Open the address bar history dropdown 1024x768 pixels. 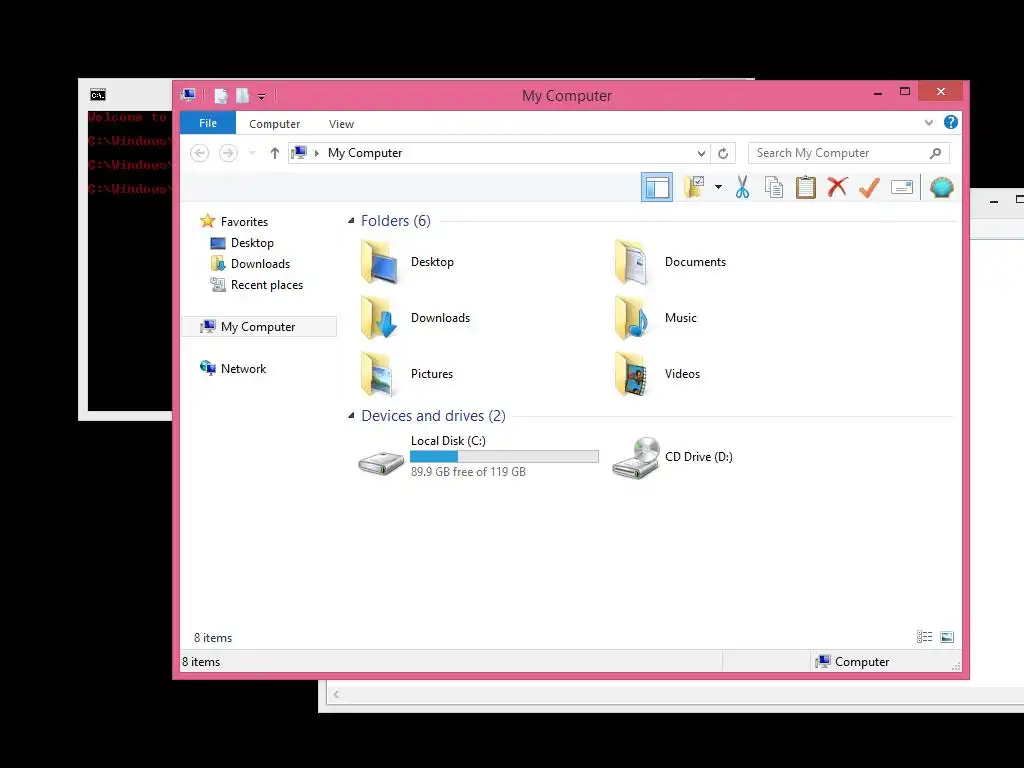(701, 153)
